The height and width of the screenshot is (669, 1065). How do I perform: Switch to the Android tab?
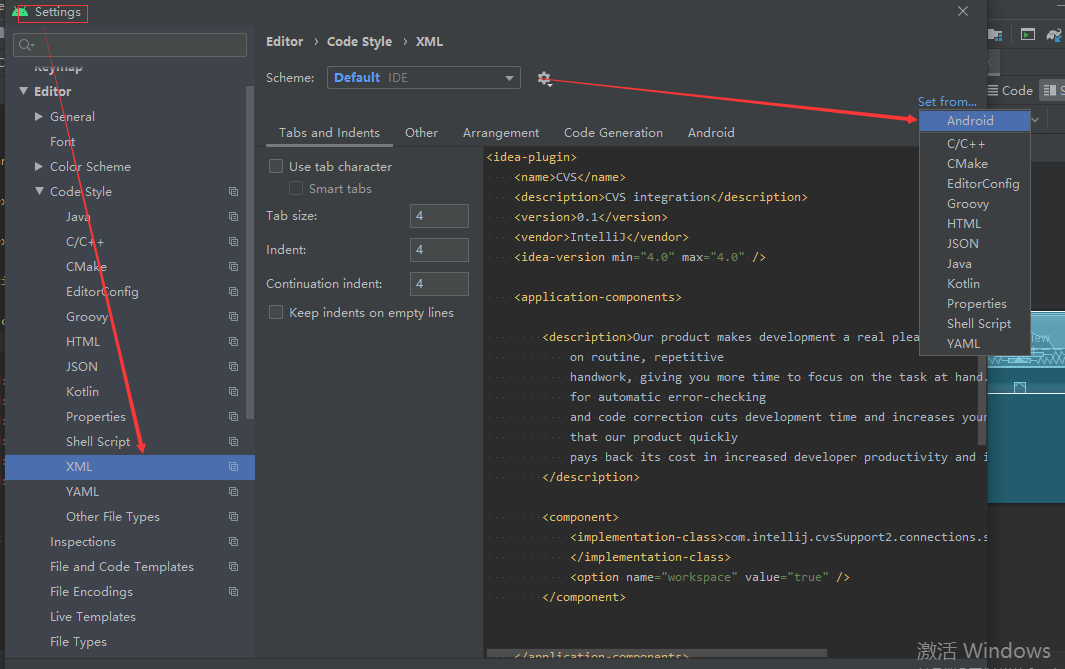coord(711,132)
